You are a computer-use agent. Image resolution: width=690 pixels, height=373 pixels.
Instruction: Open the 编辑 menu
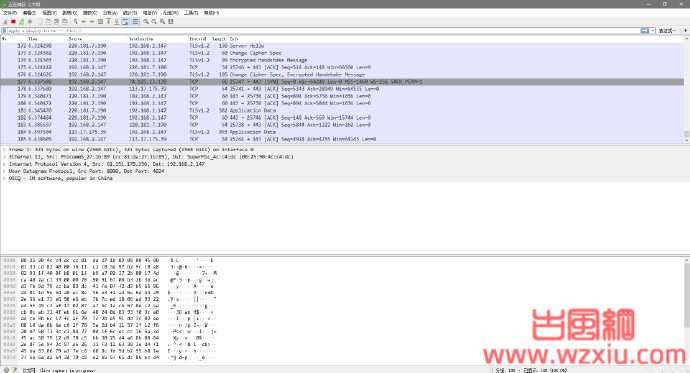[29, 13]
